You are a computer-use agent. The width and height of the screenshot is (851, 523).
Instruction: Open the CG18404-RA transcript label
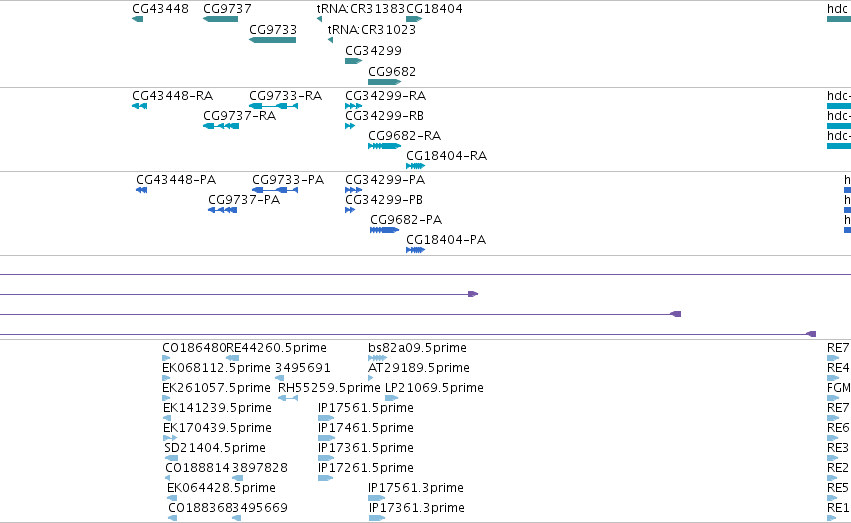click(446, 156)
